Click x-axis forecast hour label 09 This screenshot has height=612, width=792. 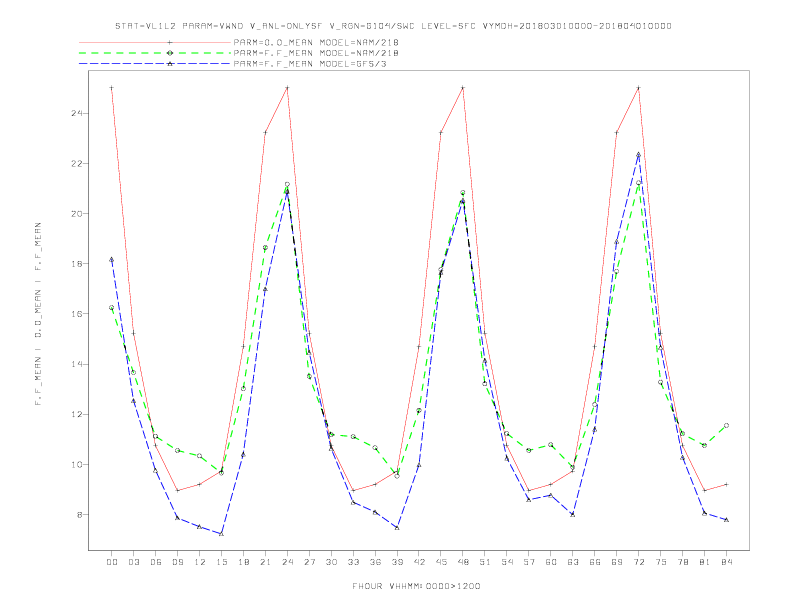pos(177,562)
